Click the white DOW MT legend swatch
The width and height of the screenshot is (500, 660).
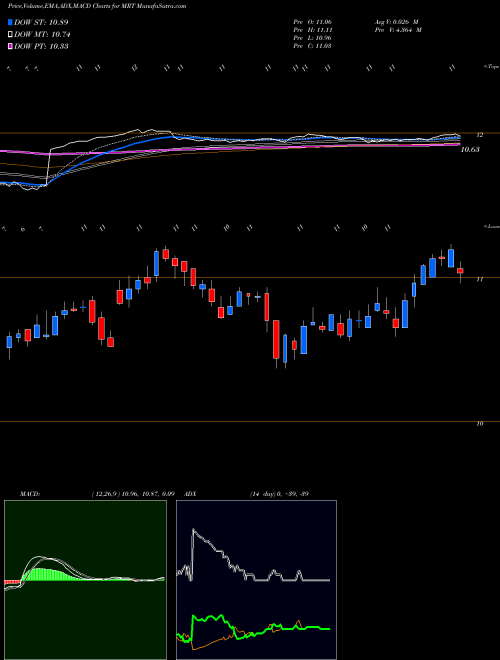coord(11,35)
